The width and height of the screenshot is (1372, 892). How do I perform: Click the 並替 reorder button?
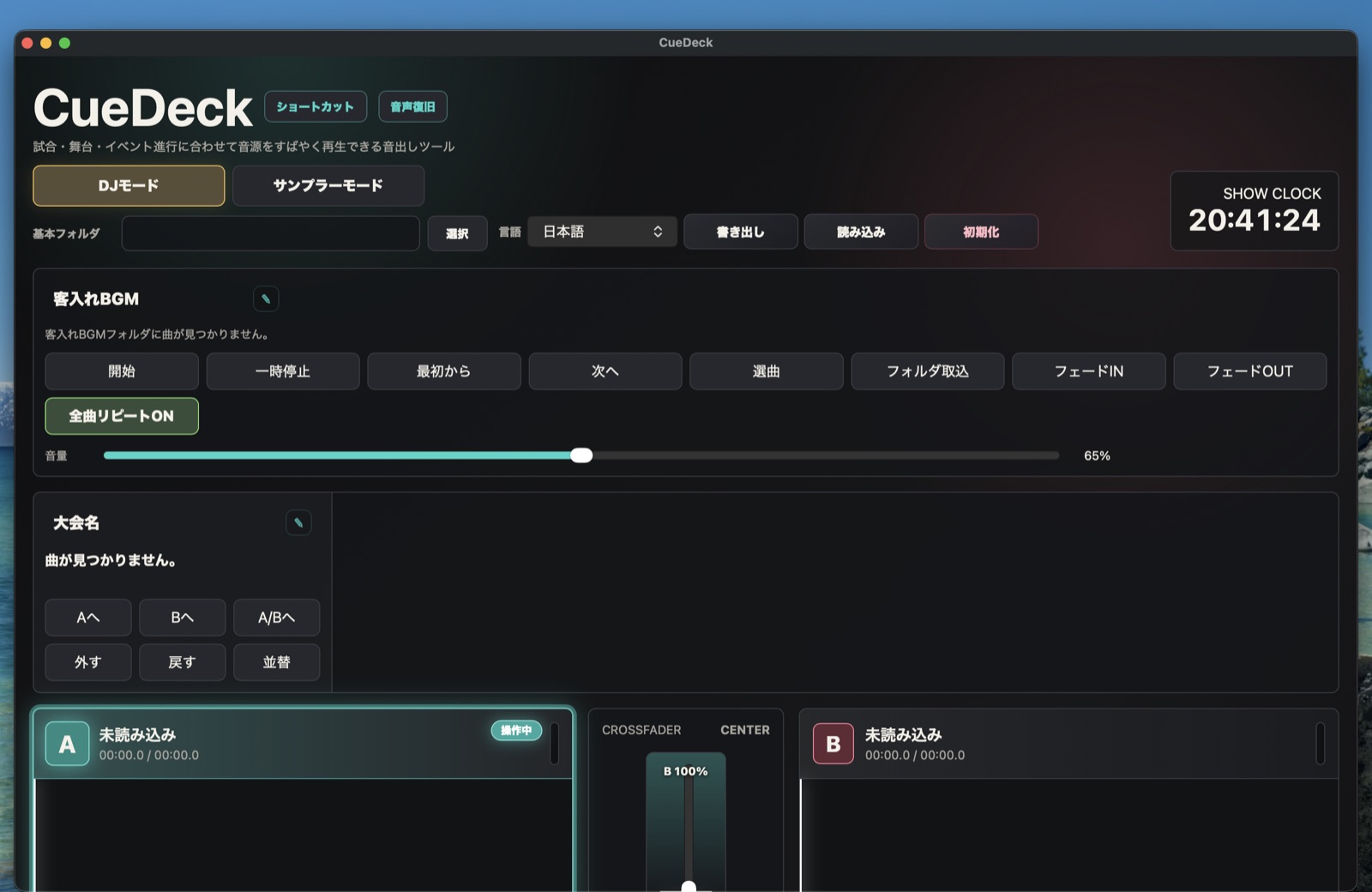[277, 662]
